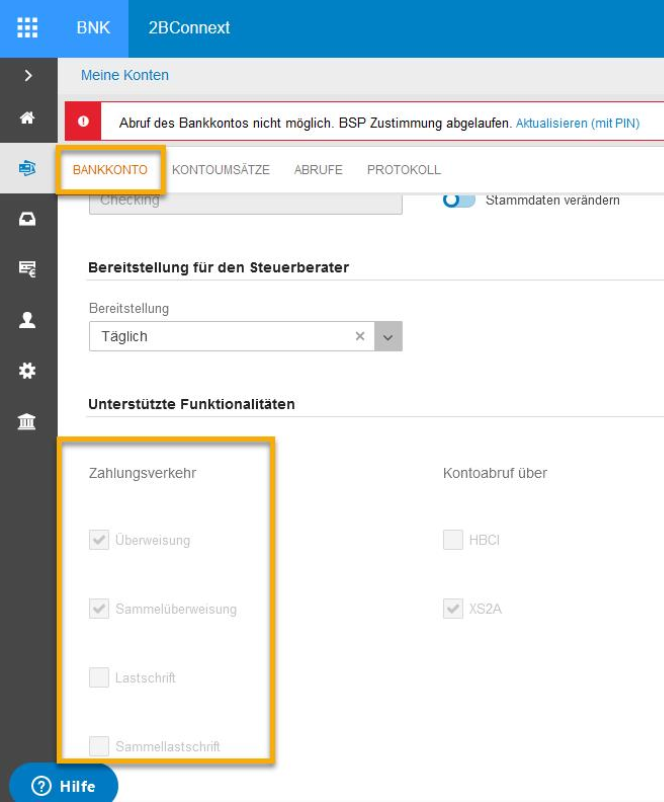Open the Hilfe help button
The width and height of the screenshot is (664, 802).
64,785
